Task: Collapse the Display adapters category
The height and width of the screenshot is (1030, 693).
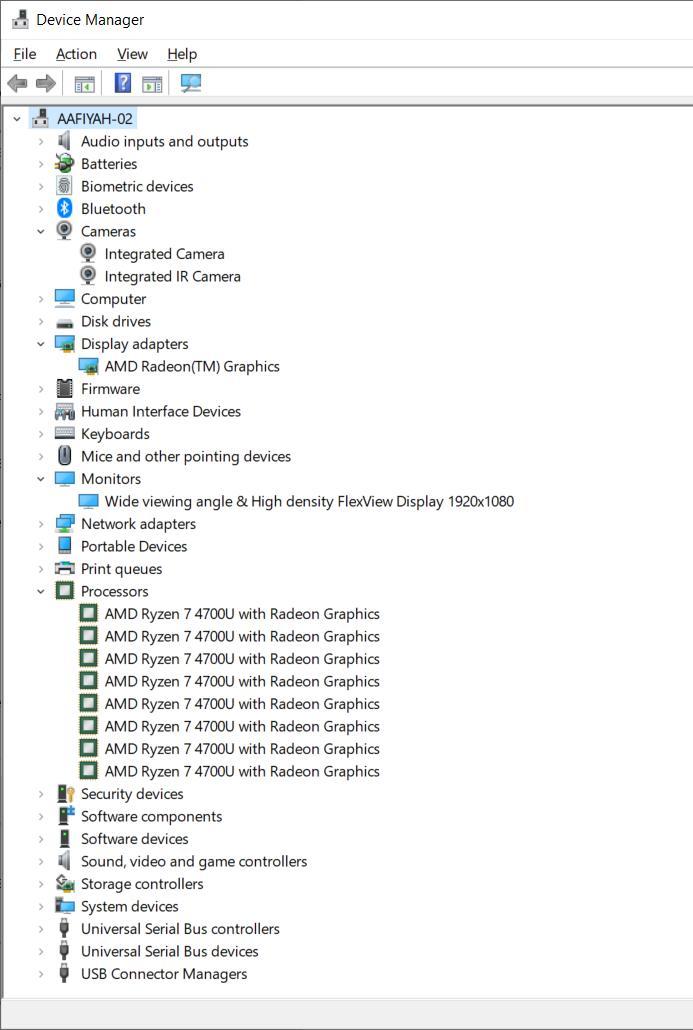Action: pos(41,344)
